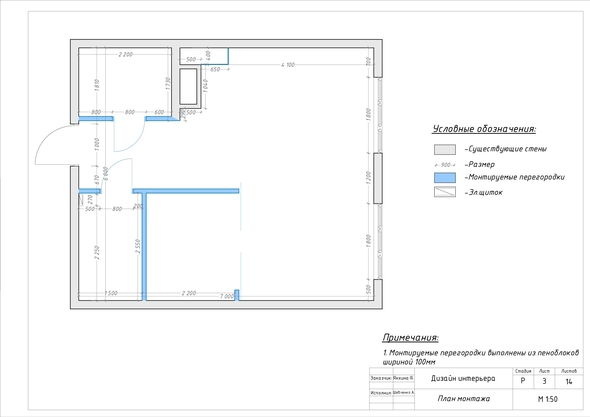Select the Монтируемые перегородки legend text

pos(515,177)
